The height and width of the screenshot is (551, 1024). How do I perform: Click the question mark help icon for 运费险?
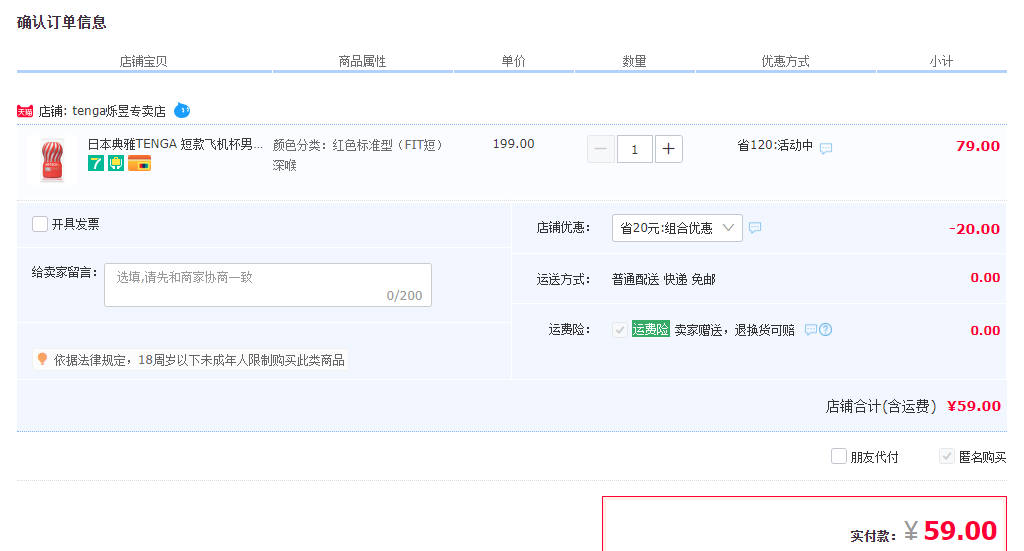825,330
